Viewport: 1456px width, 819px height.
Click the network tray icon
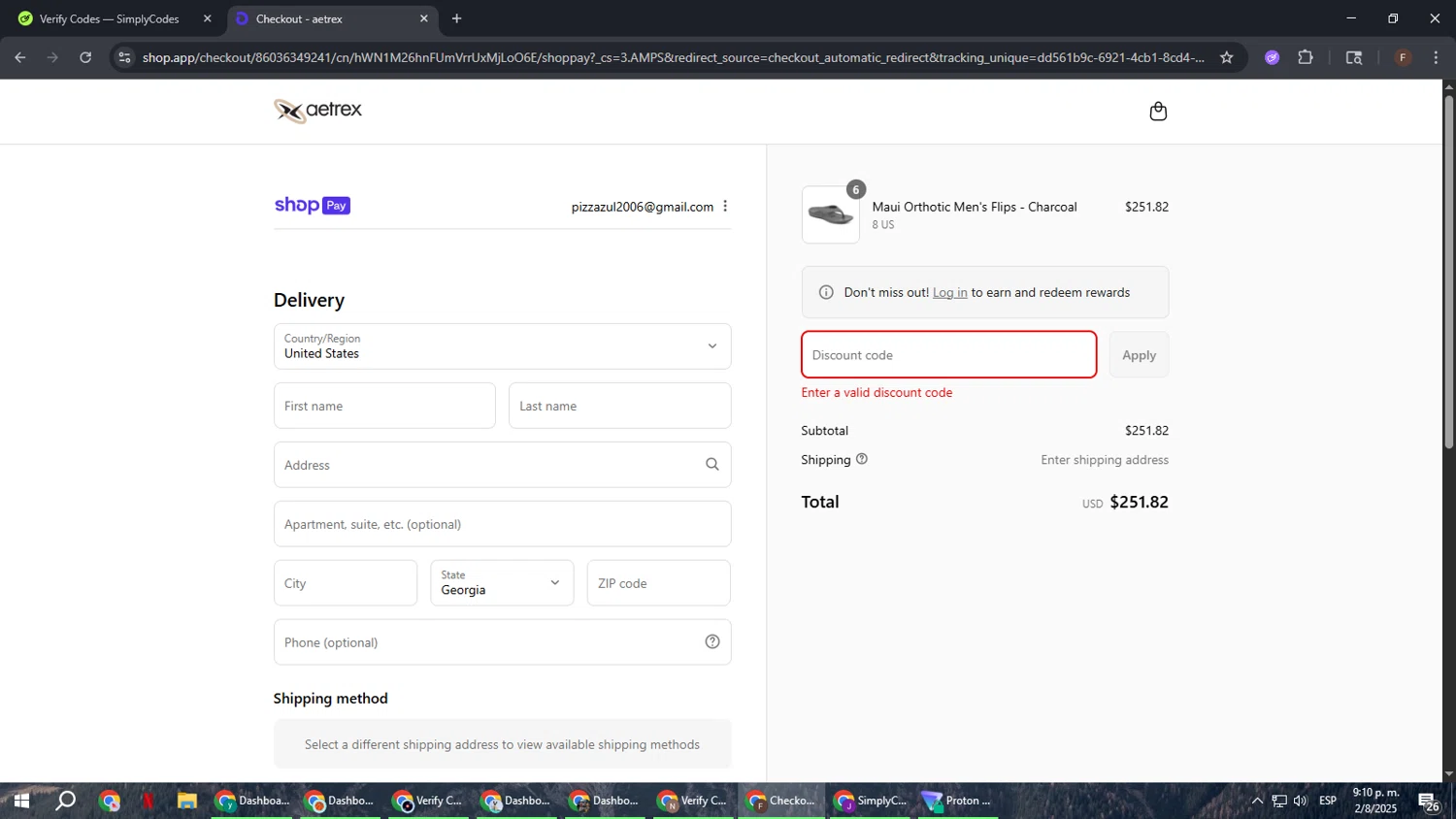click(1279, 801)
